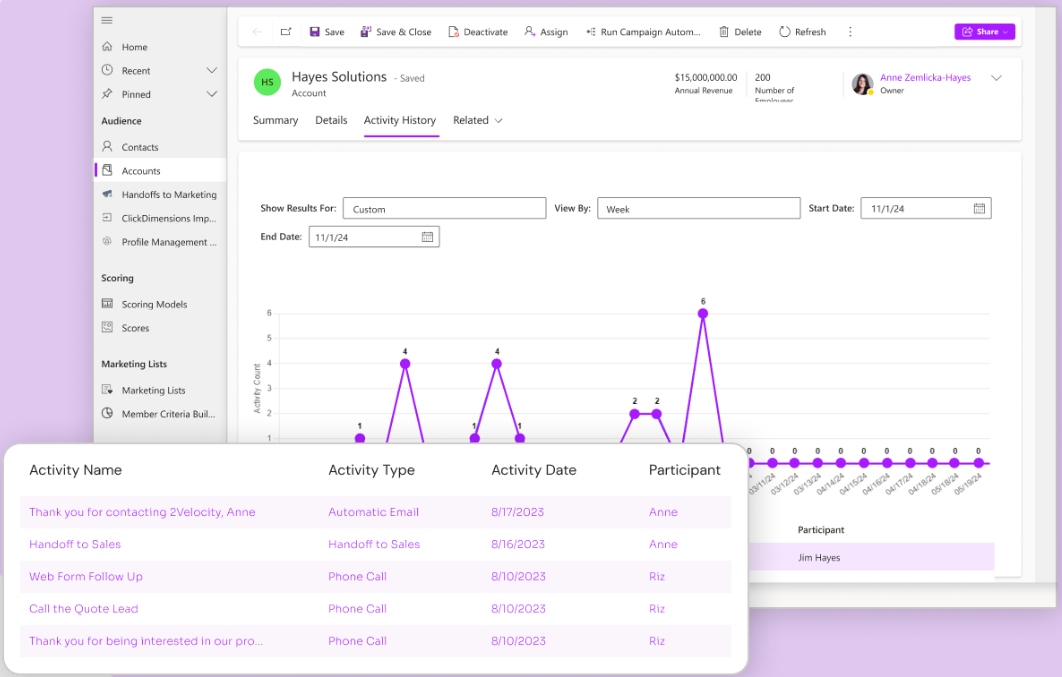The height and width of the screenshot is (677, 1062).
Task: Click owner profile photo
Action: point(862,84)
